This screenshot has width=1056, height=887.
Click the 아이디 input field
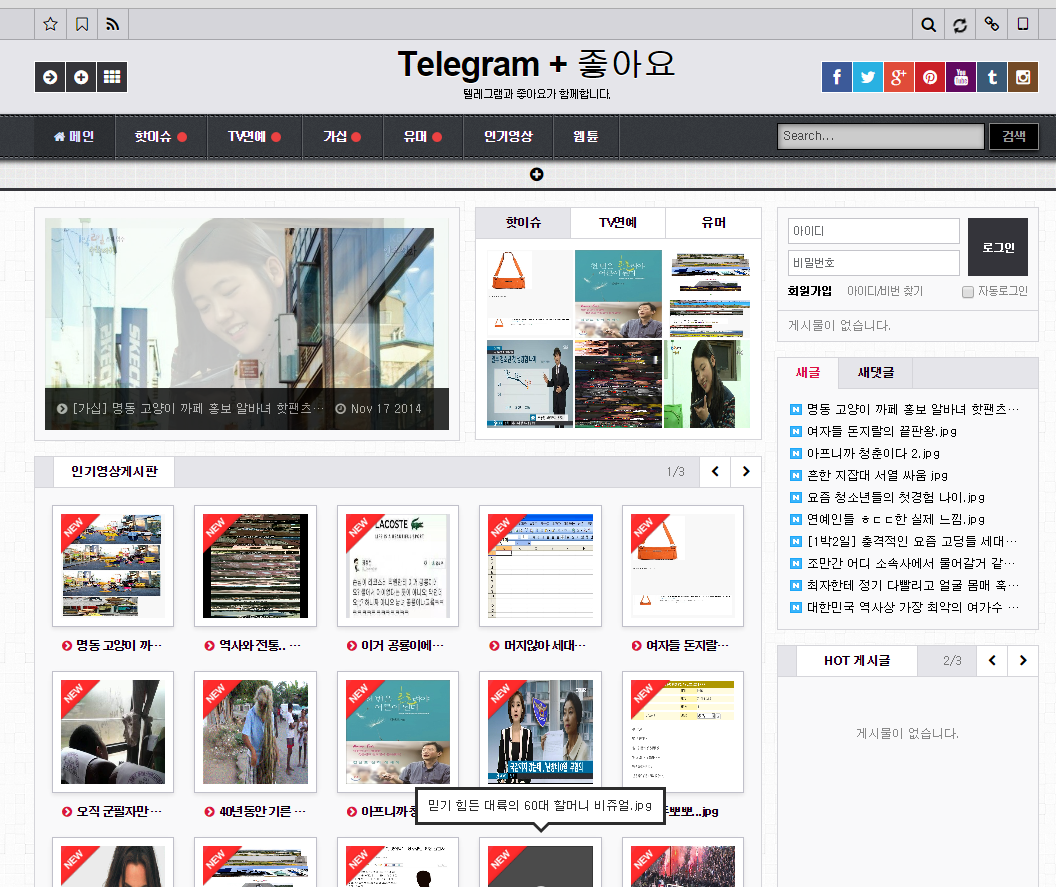point(873,231)
